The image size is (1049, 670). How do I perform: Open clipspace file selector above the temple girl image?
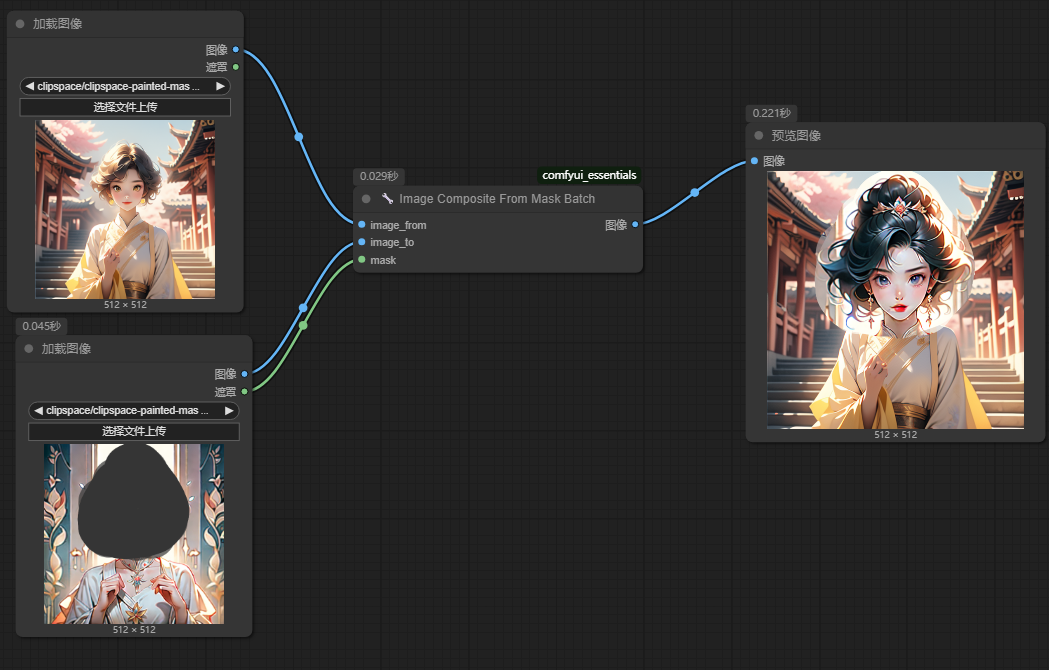pos(125,86)
